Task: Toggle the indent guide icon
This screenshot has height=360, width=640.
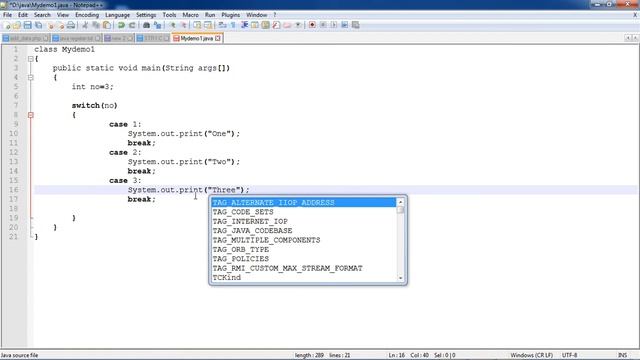Action: pos(244,25)
